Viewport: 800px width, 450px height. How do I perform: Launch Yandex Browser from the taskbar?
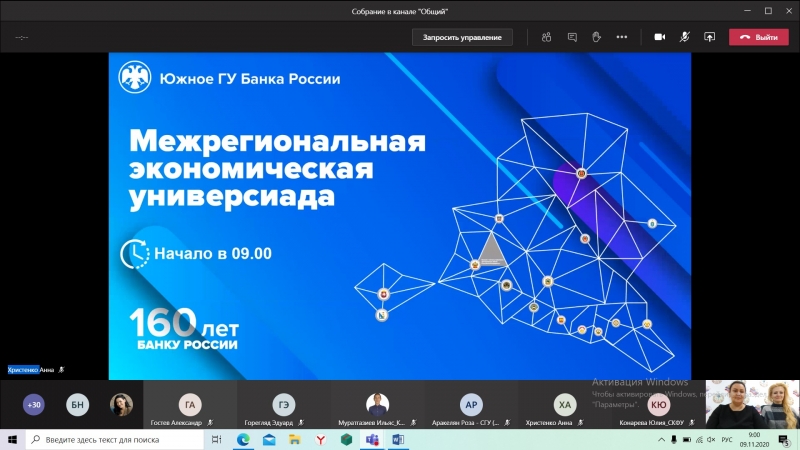tap(320, 439)
